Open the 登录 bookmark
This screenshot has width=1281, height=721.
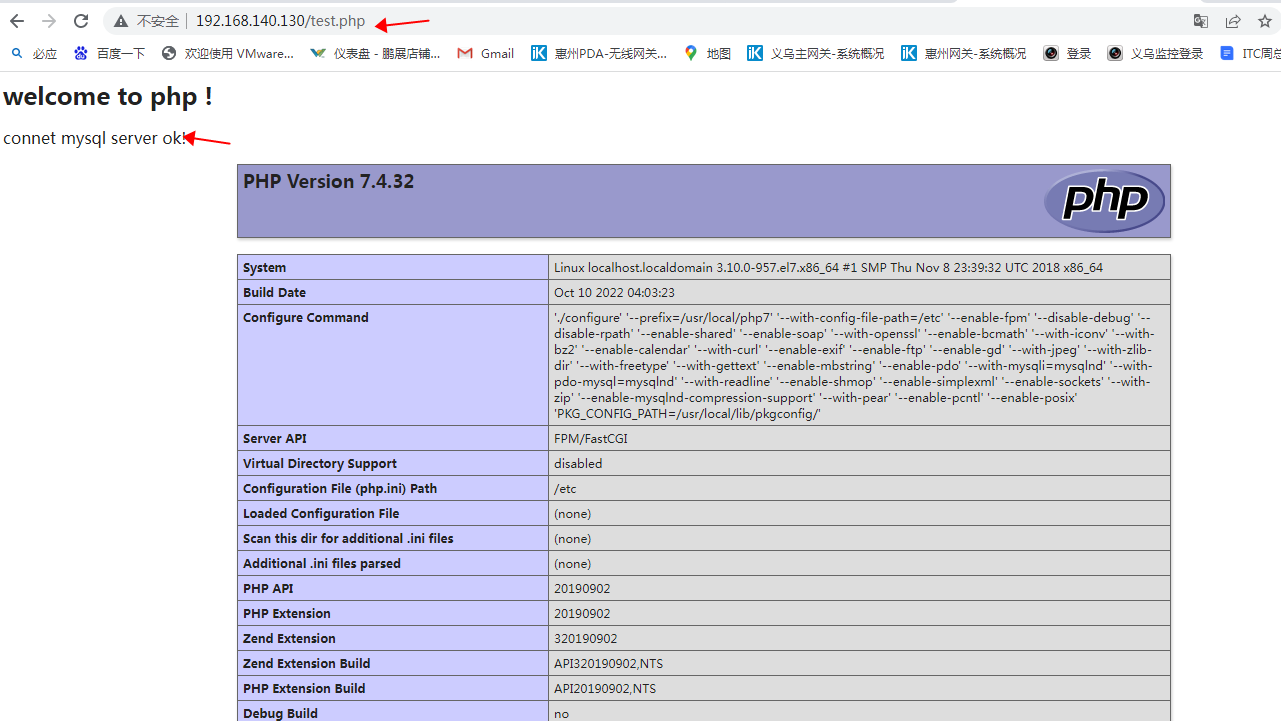(1067, 53)
